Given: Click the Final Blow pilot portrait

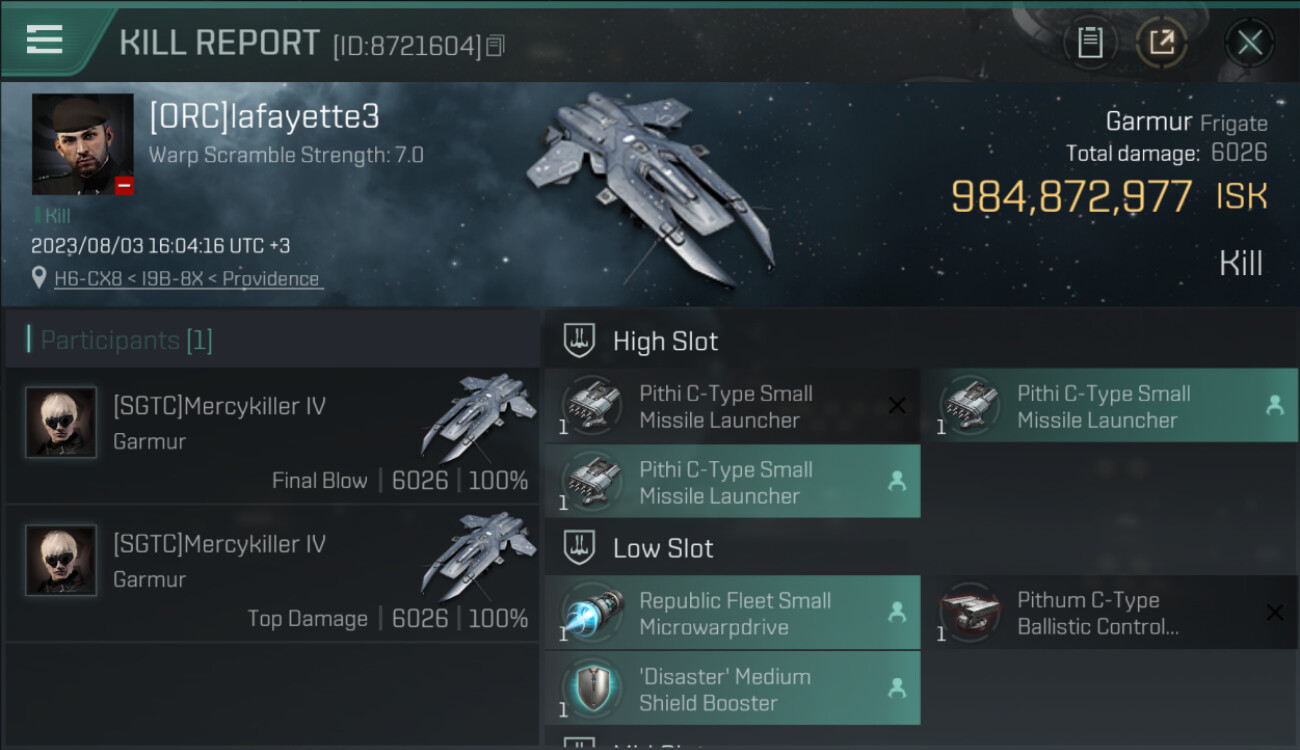Looking at the screenshot, I should coord(61,422).
